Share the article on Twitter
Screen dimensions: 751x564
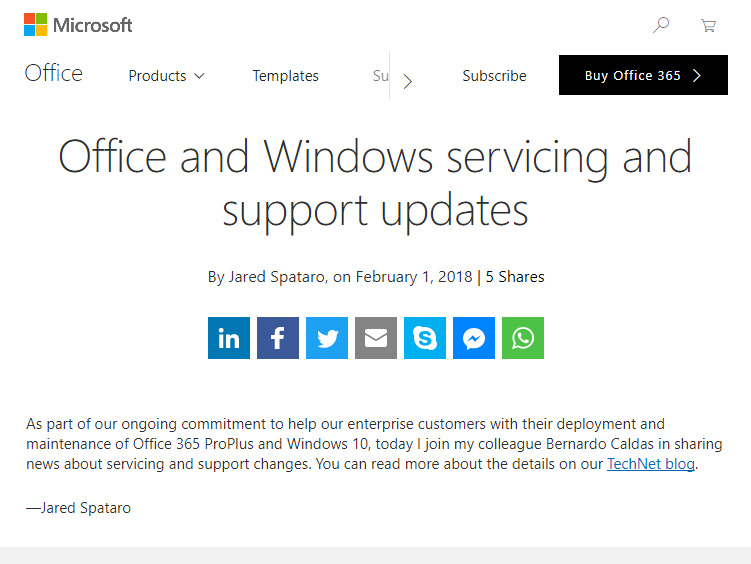(327, 338)
